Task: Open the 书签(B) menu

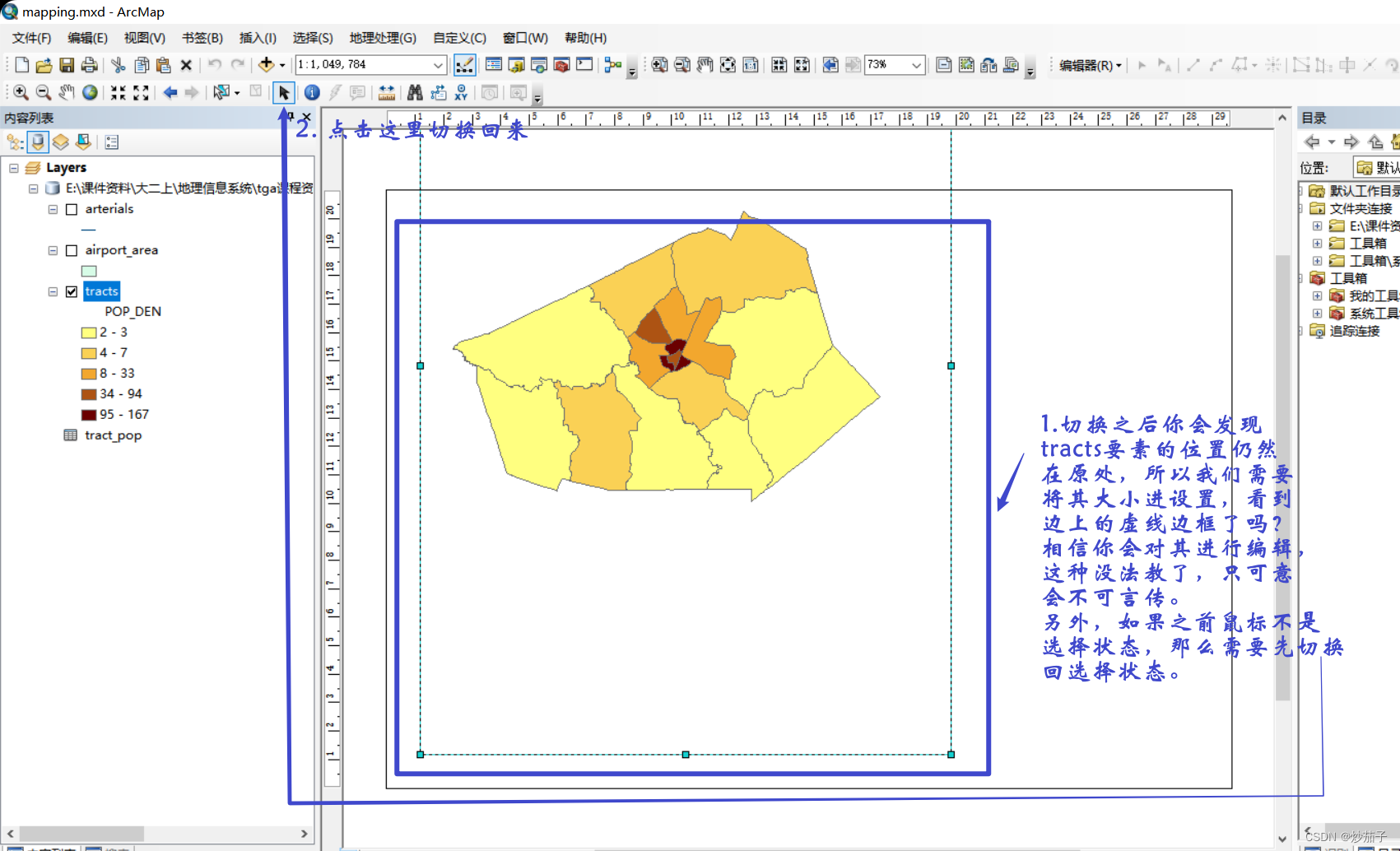Action: tap(202, 38)
